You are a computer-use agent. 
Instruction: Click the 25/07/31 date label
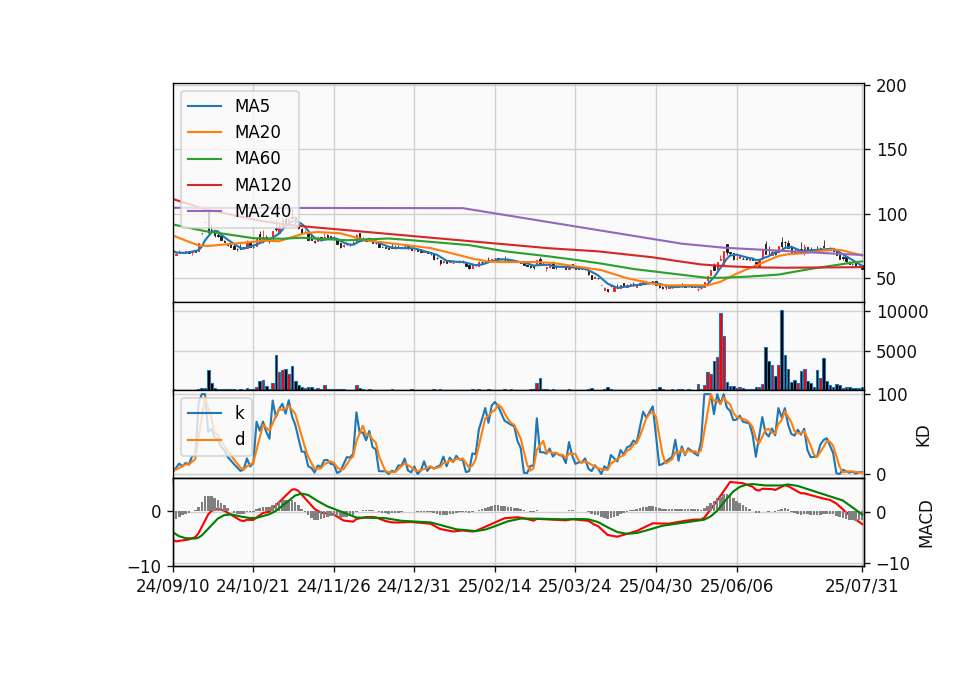point(861,586)
